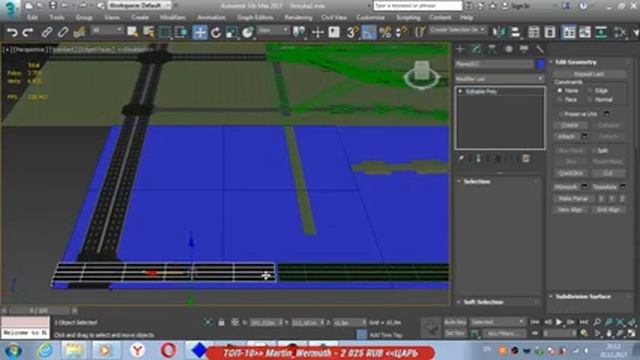The height and width of the screenshot is (360, 640).
Task: Open the Display command panel tab
Action: coord(524,49)
